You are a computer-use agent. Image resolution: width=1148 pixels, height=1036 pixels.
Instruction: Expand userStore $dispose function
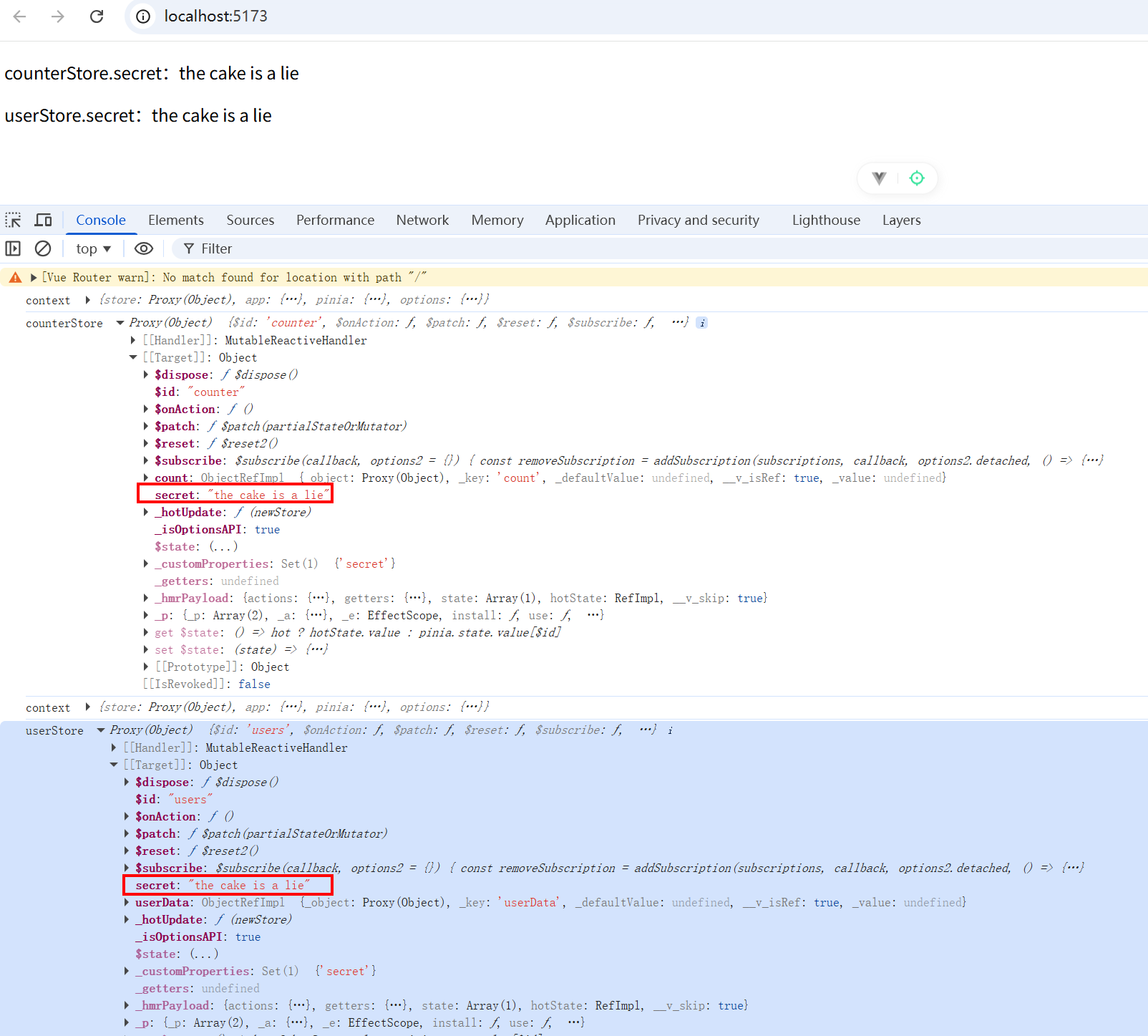(127, 782)
